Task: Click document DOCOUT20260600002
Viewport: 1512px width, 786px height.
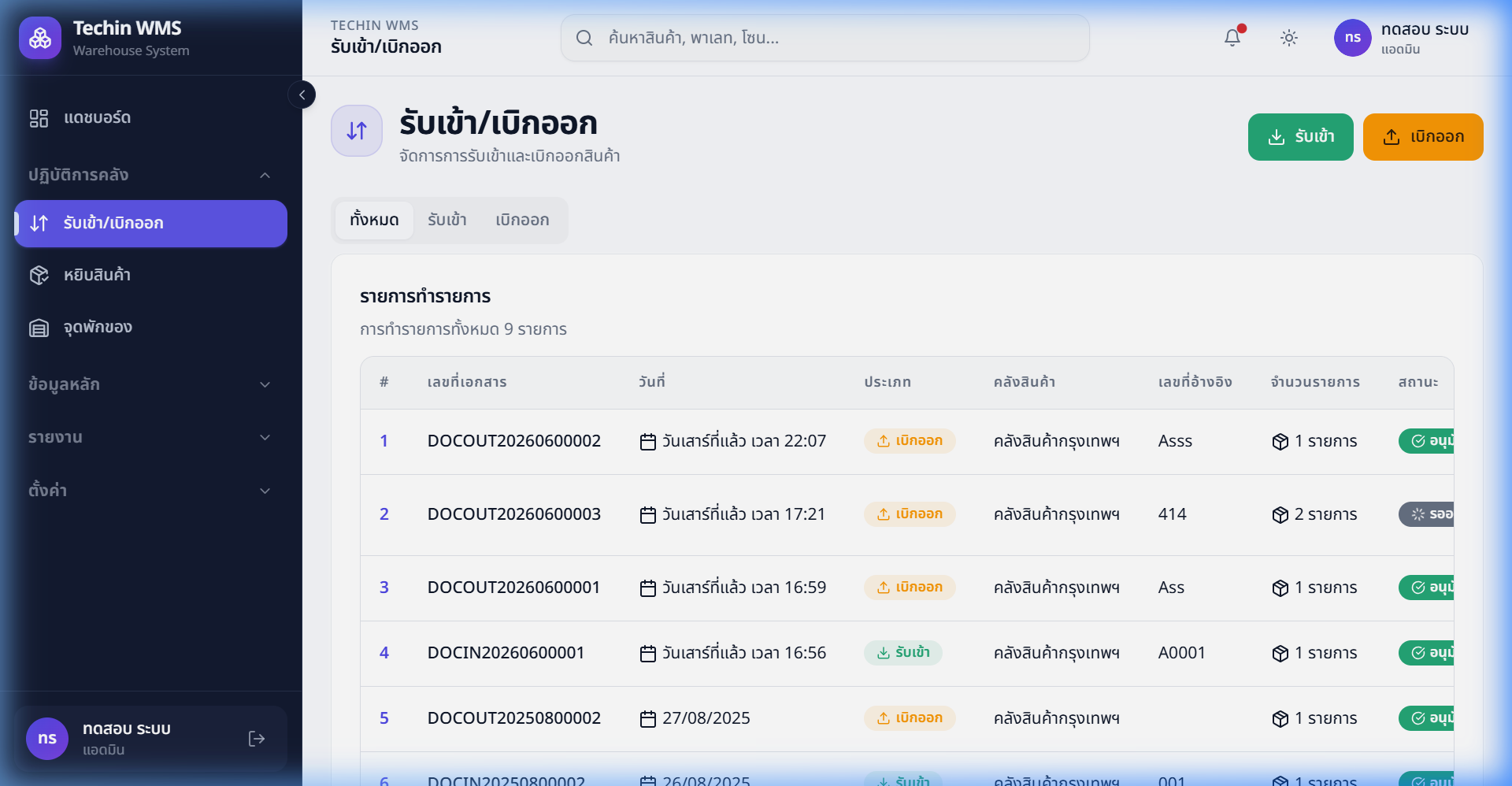Action: [514, 441]
